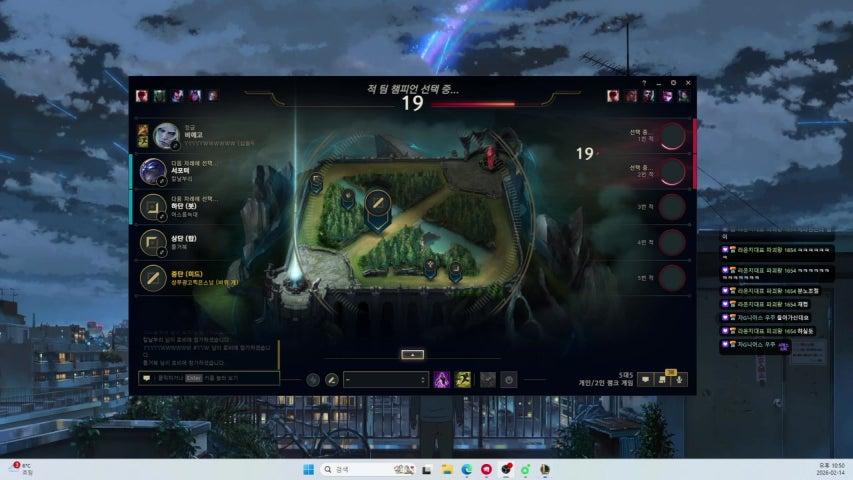
Task: Click the second banned champion icon, enemy side
Action: click(631, 96)
